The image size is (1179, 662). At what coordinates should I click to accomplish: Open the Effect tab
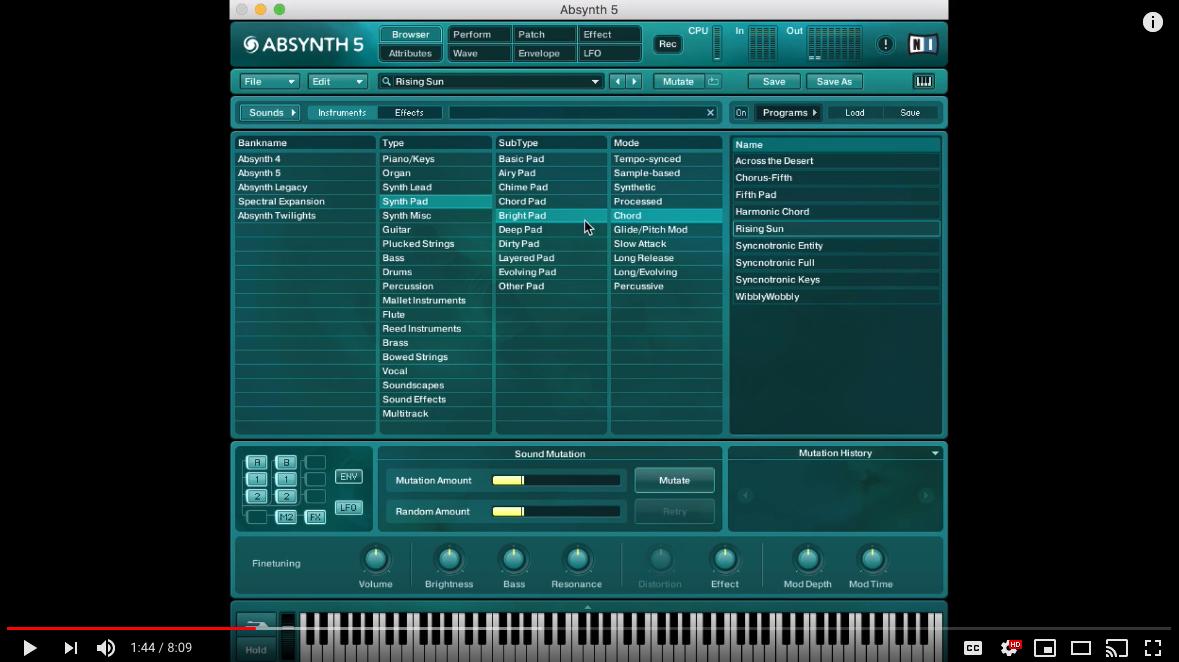[610, 35]
